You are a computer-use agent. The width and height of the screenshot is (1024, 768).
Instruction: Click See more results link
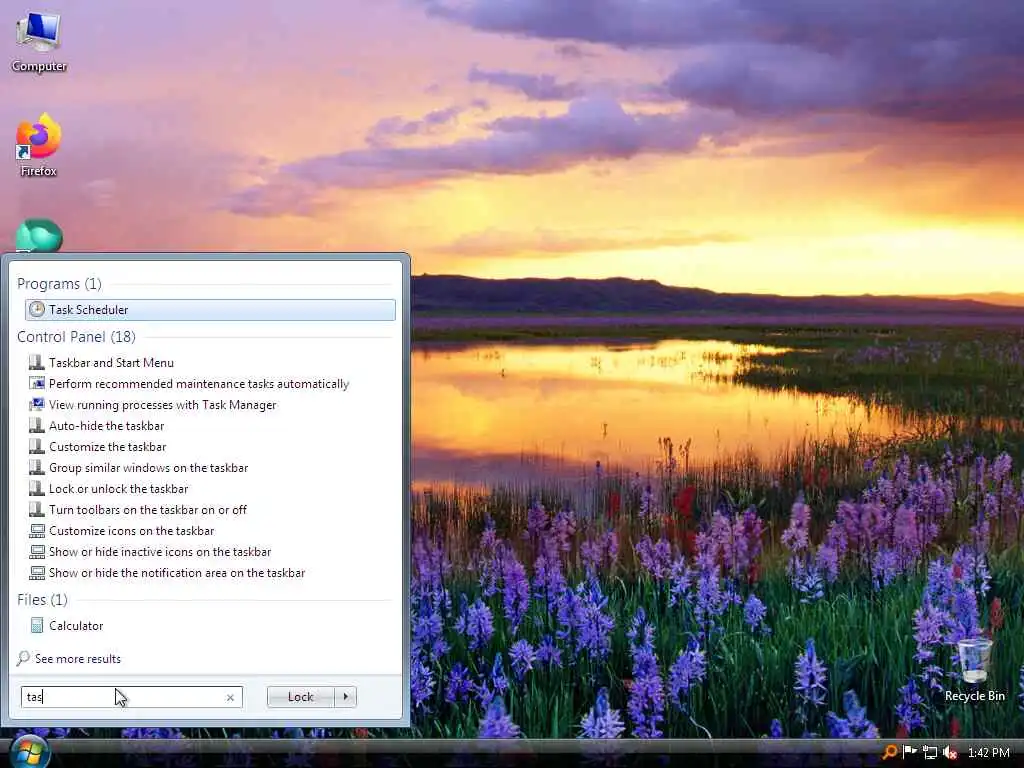click(78, 658)
